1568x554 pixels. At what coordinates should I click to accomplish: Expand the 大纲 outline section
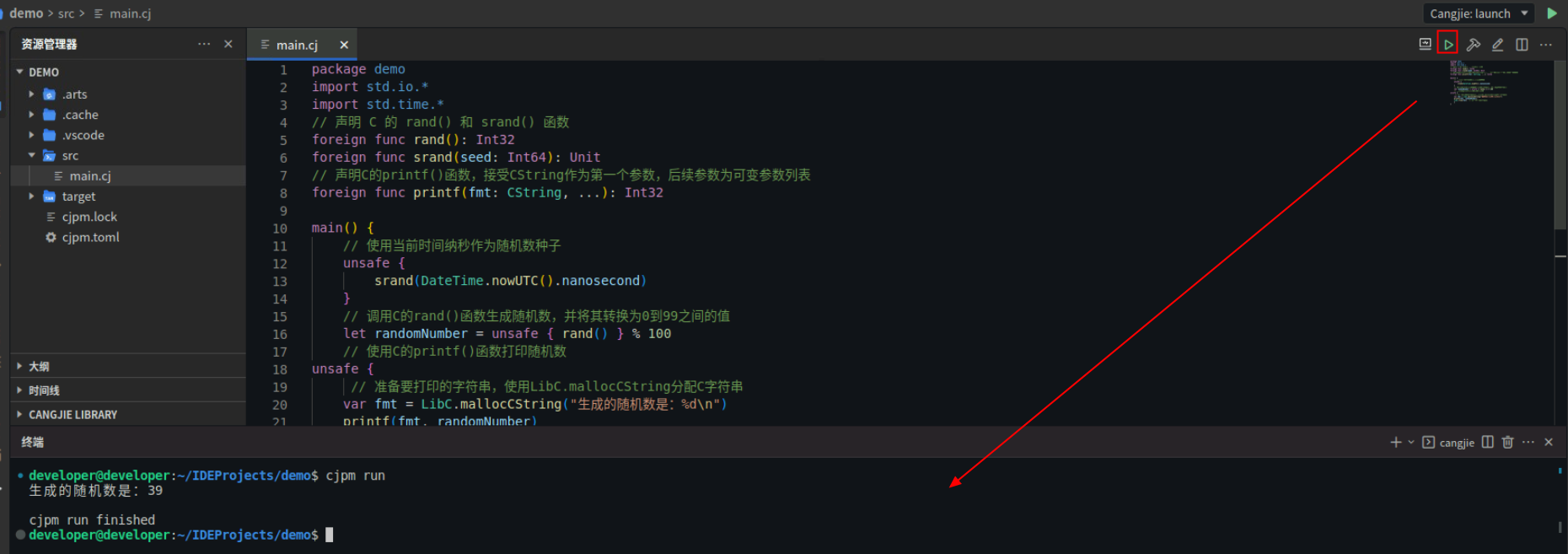[x=128, y=366]
